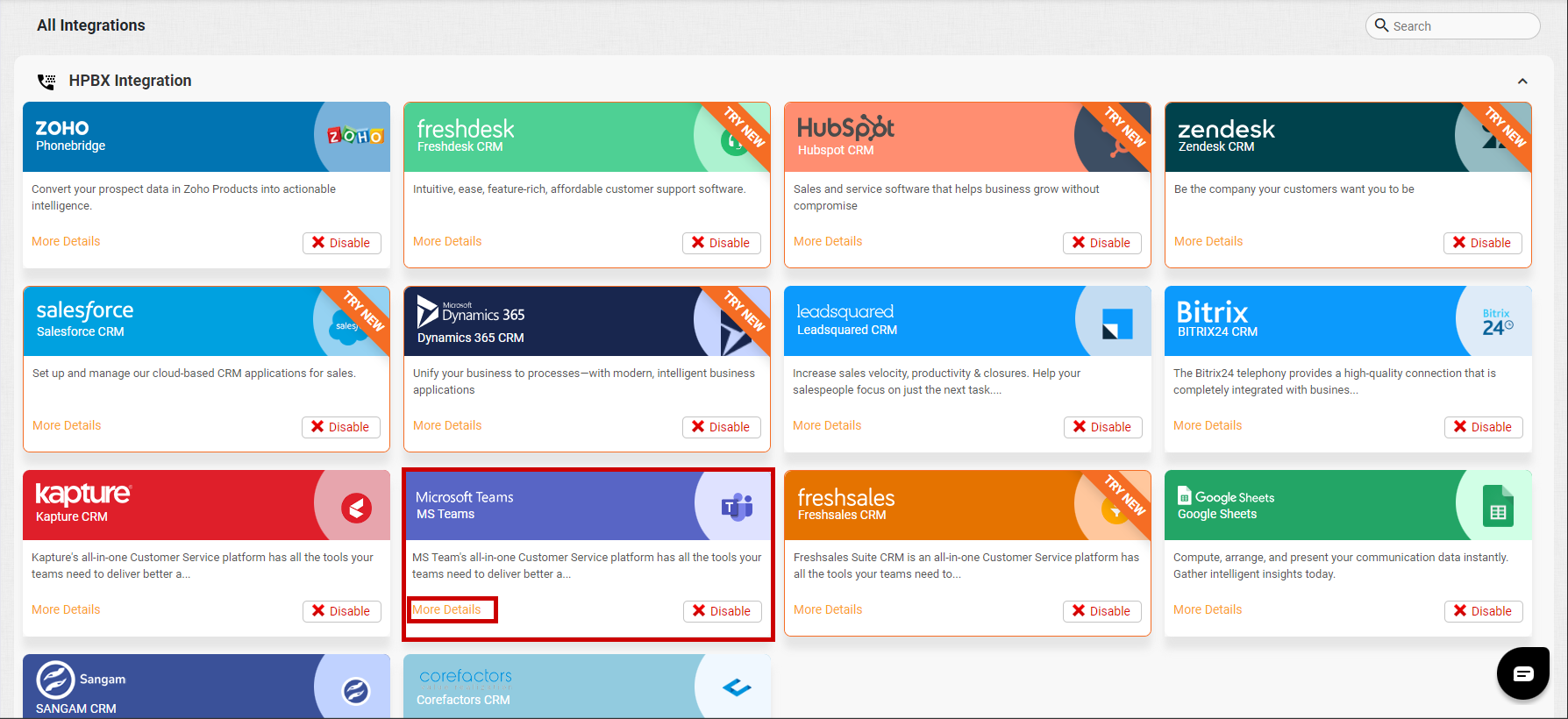The width and height of the screenshot is (1568, 719).
Task: Open More Details for MS Teams
Action: tap(446, 609)
